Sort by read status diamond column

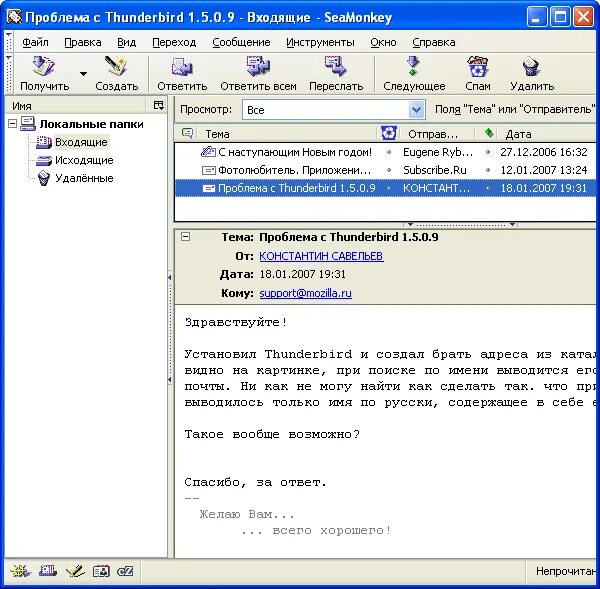pos(488,133)
